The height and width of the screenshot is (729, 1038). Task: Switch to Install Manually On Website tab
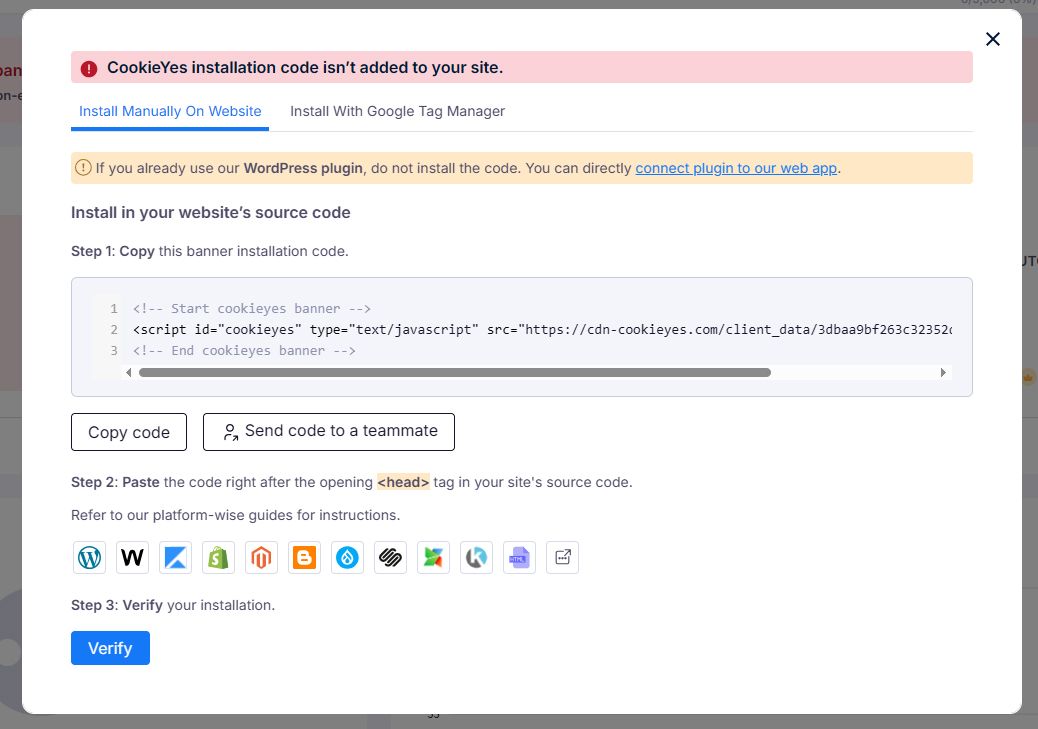(170, 111)
